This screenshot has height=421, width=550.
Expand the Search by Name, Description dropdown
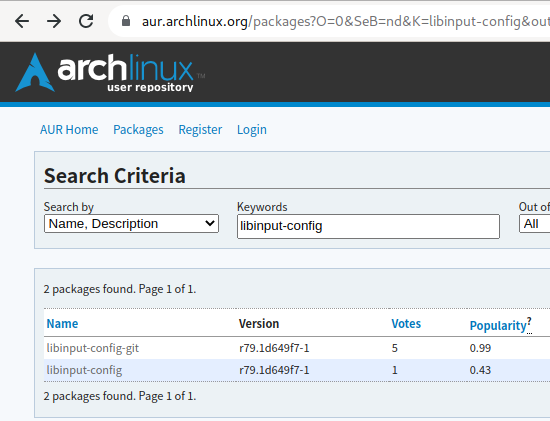click(132, 224)
